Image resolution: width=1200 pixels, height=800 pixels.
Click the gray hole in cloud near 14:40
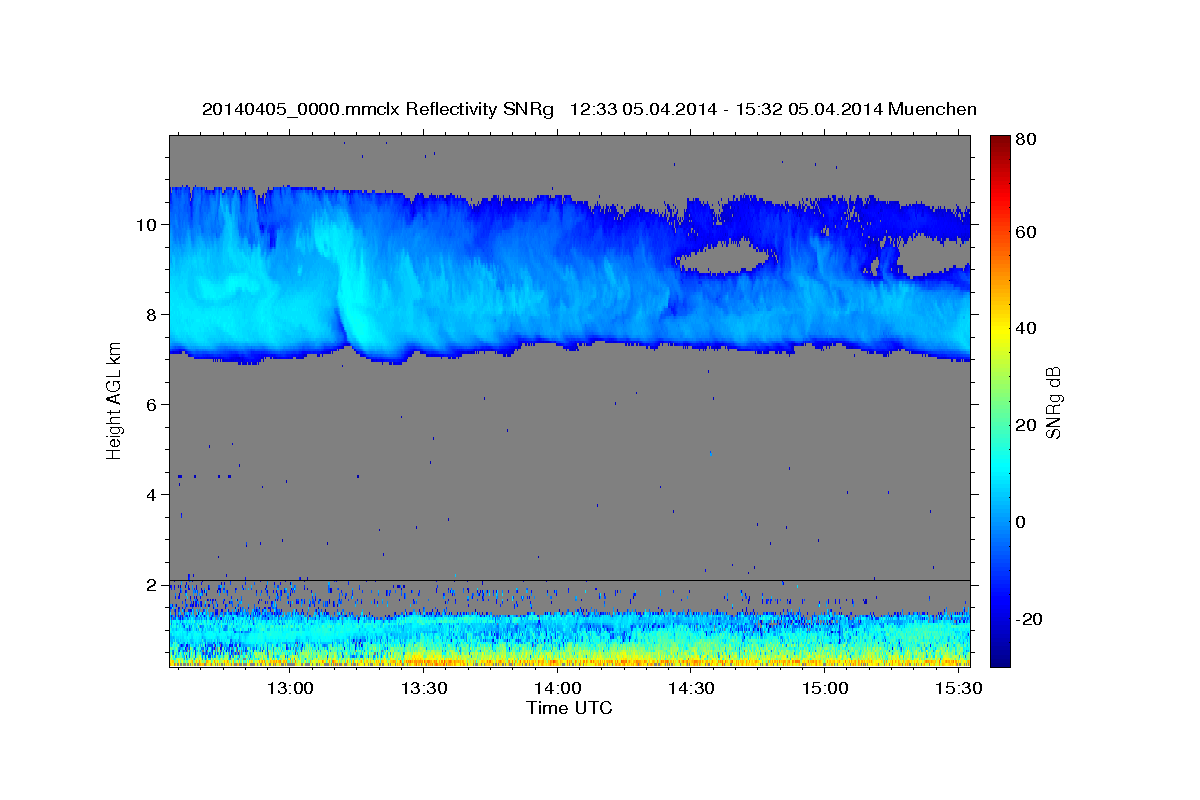point(722,258)
